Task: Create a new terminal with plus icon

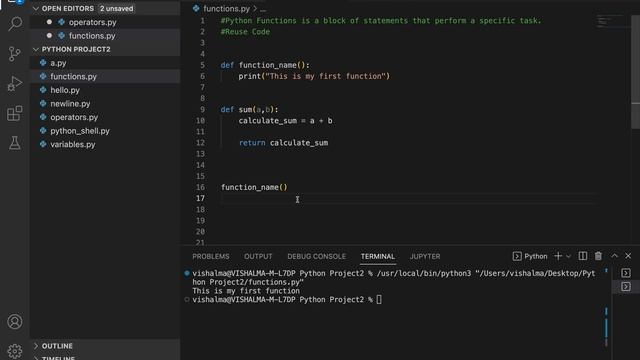Action: click(558, 256)
